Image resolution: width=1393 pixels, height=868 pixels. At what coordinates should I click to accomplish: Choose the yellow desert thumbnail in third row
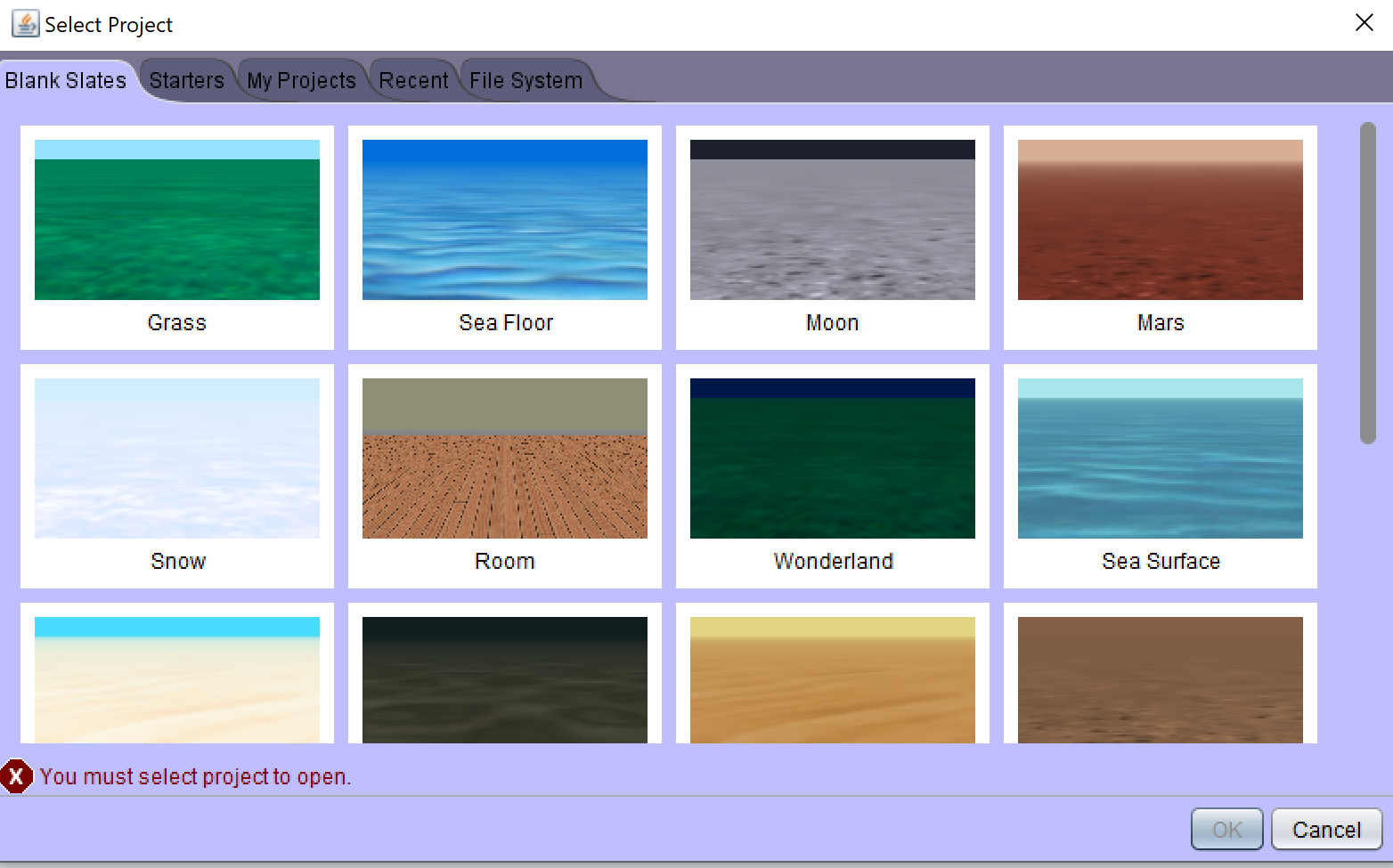point(833,679)
